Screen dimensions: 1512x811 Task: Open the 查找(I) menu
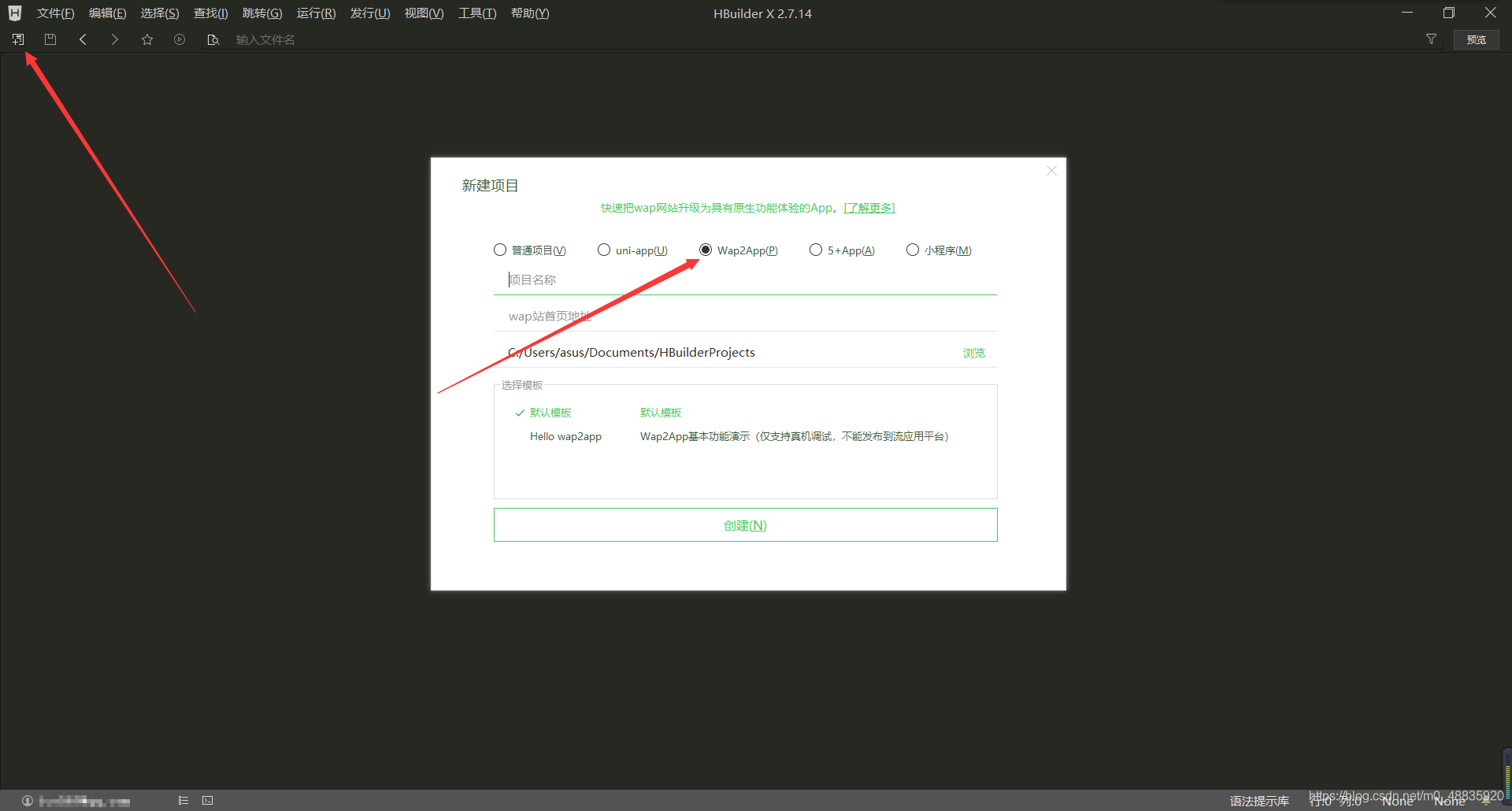[210, 13]
